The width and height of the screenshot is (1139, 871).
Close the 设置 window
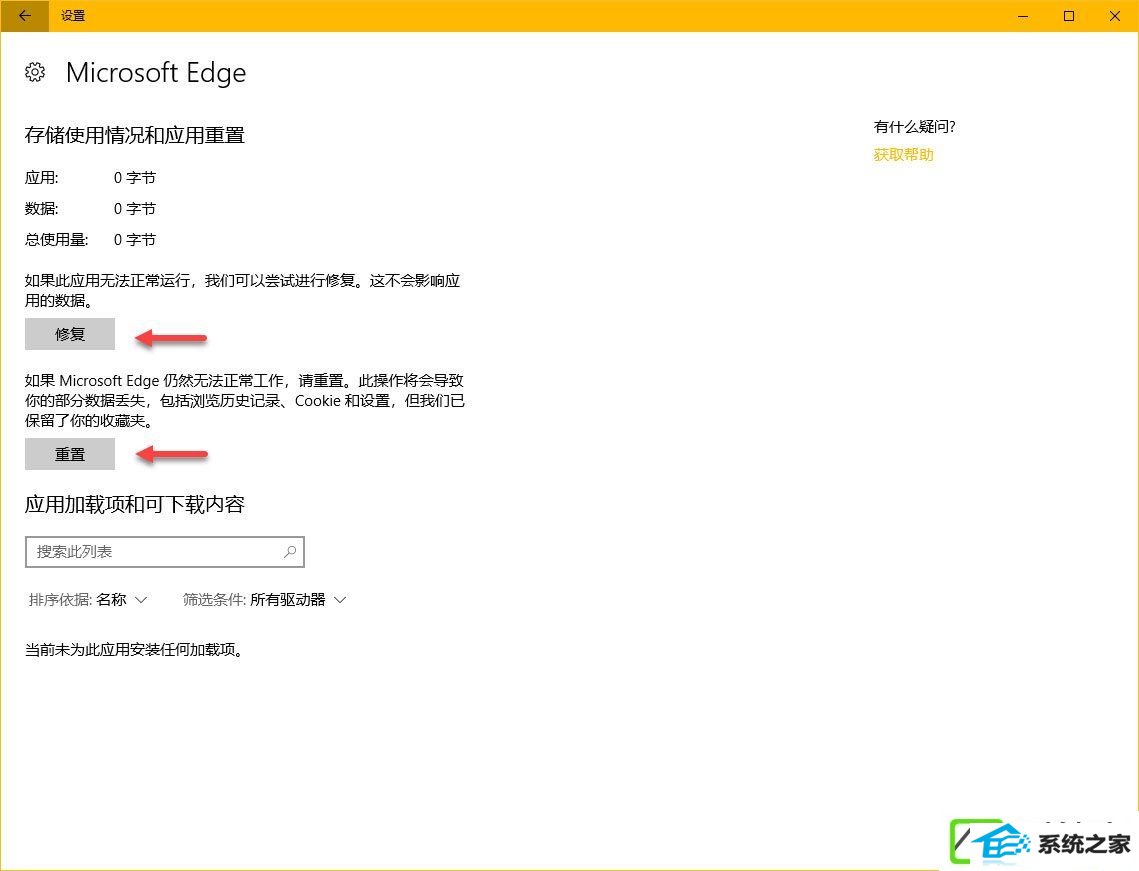(1114, 16)
